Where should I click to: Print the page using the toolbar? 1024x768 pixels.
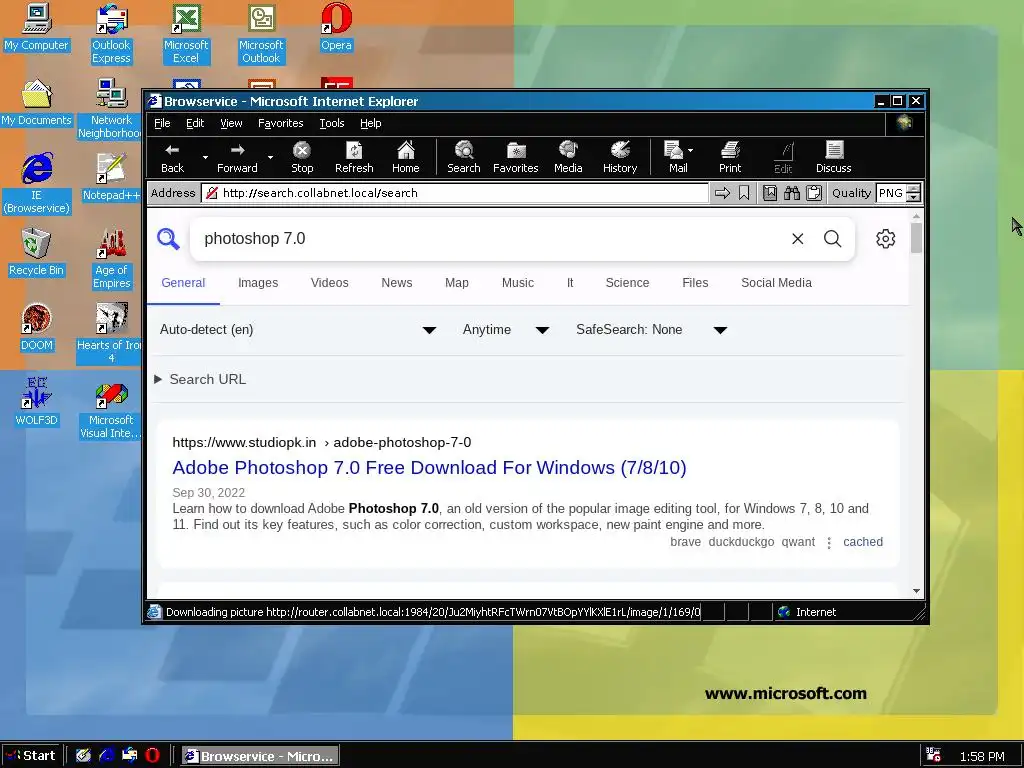click(730, 157)
